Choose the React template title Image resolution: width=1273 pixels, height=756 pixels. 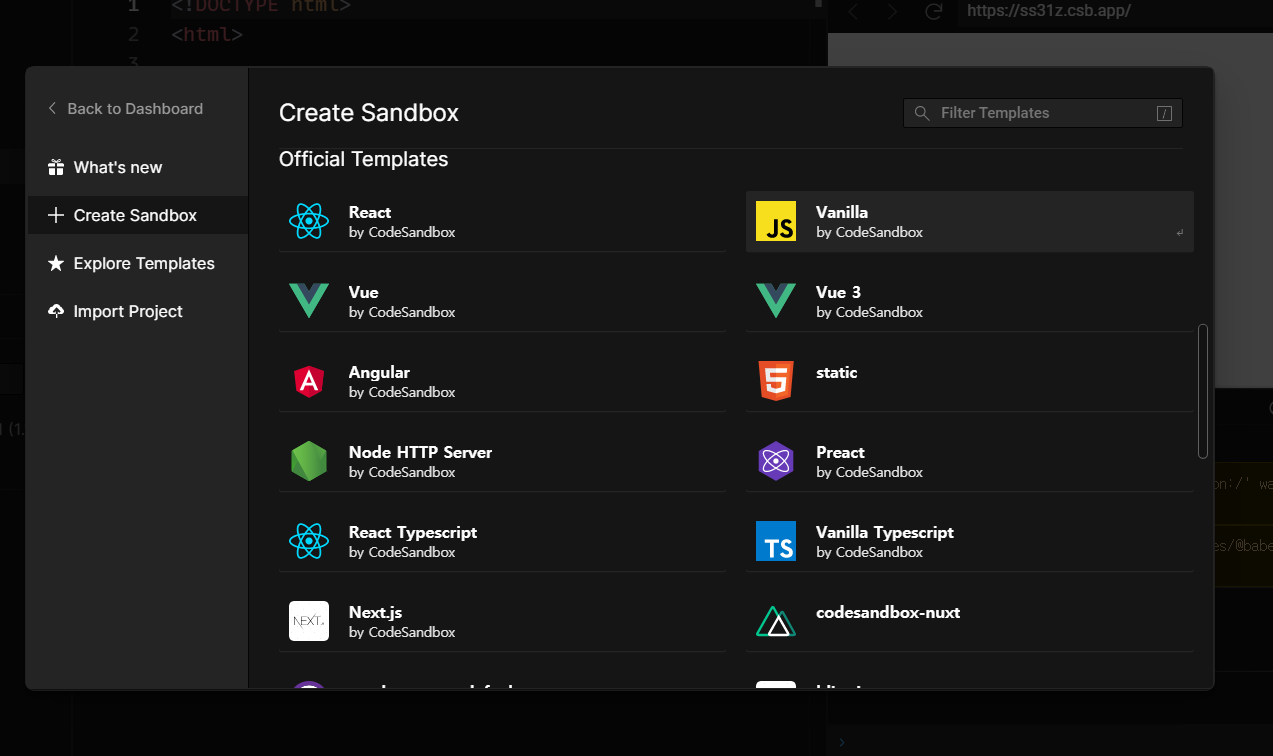(370, 212)
